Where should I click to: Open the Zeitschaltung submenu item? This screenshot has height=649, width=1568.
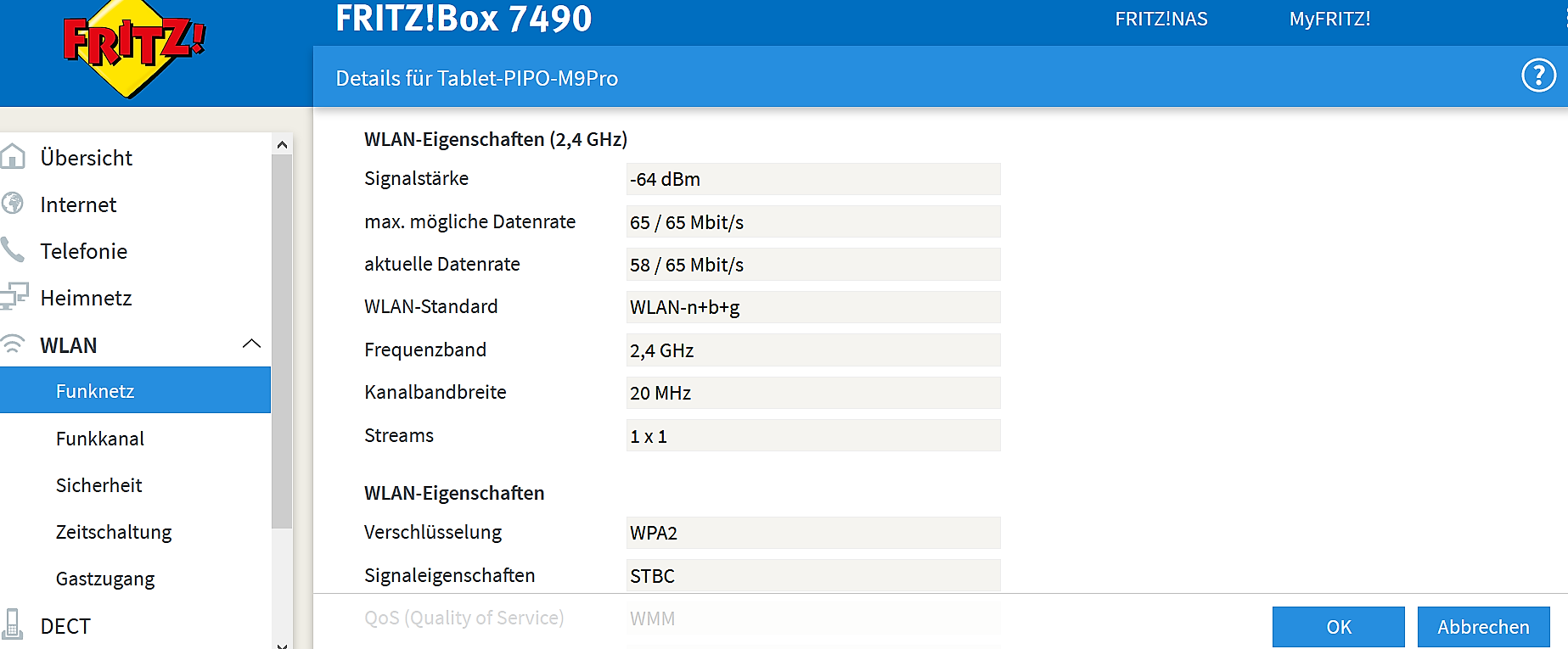pyautogui.click(x=114, y=532)
